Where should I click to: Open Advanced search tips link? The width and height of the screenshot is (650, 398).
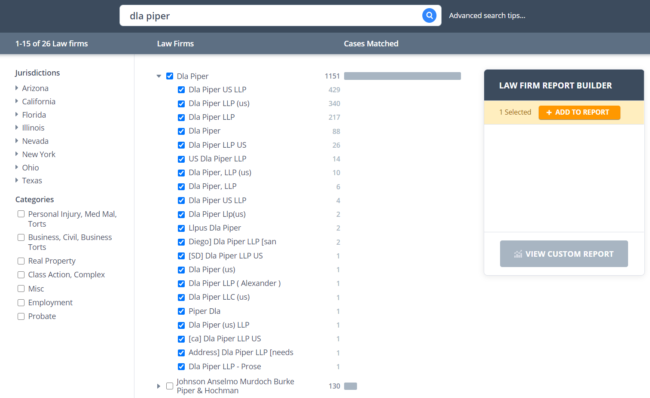coord(487,16)
